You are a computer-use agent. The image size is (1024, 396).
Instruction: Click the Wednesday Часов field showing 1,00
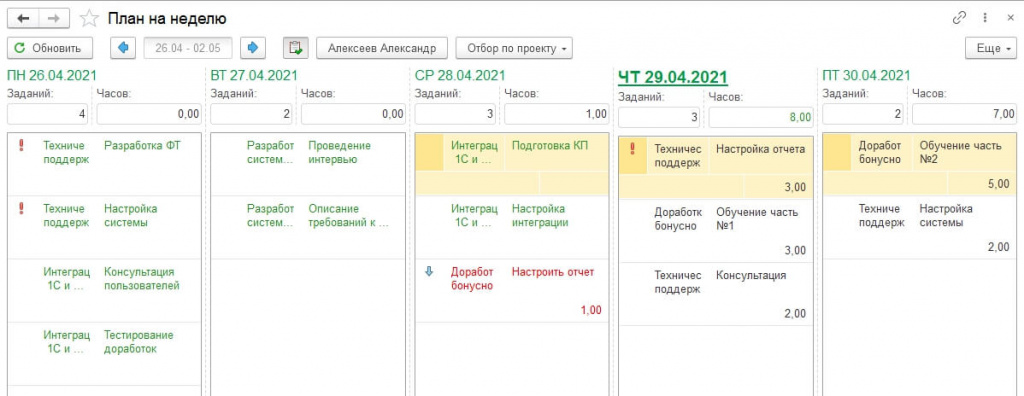point(556,114)
